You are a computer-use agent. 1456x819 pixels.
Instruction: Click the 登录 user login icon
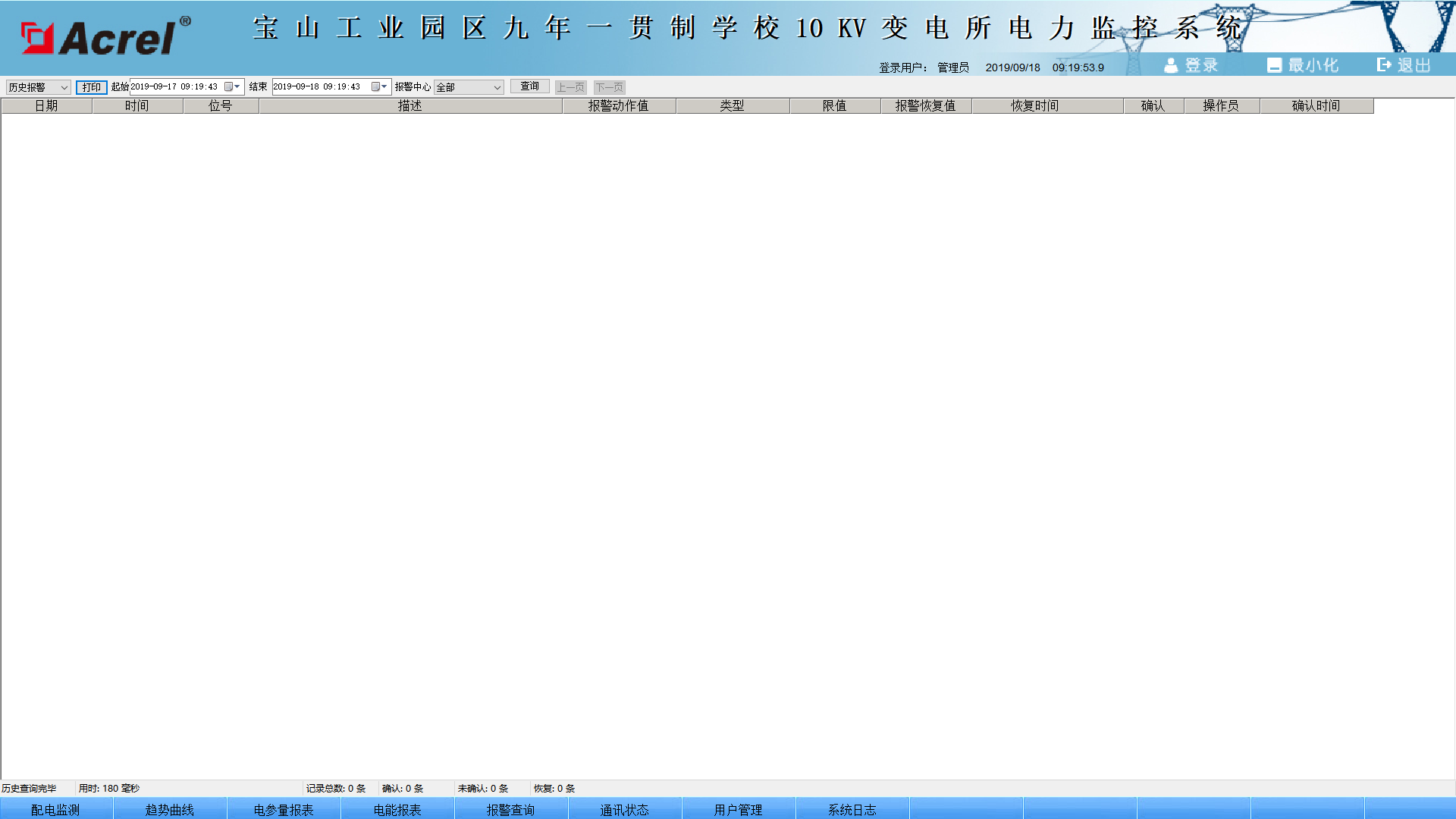click(1171, 66)
